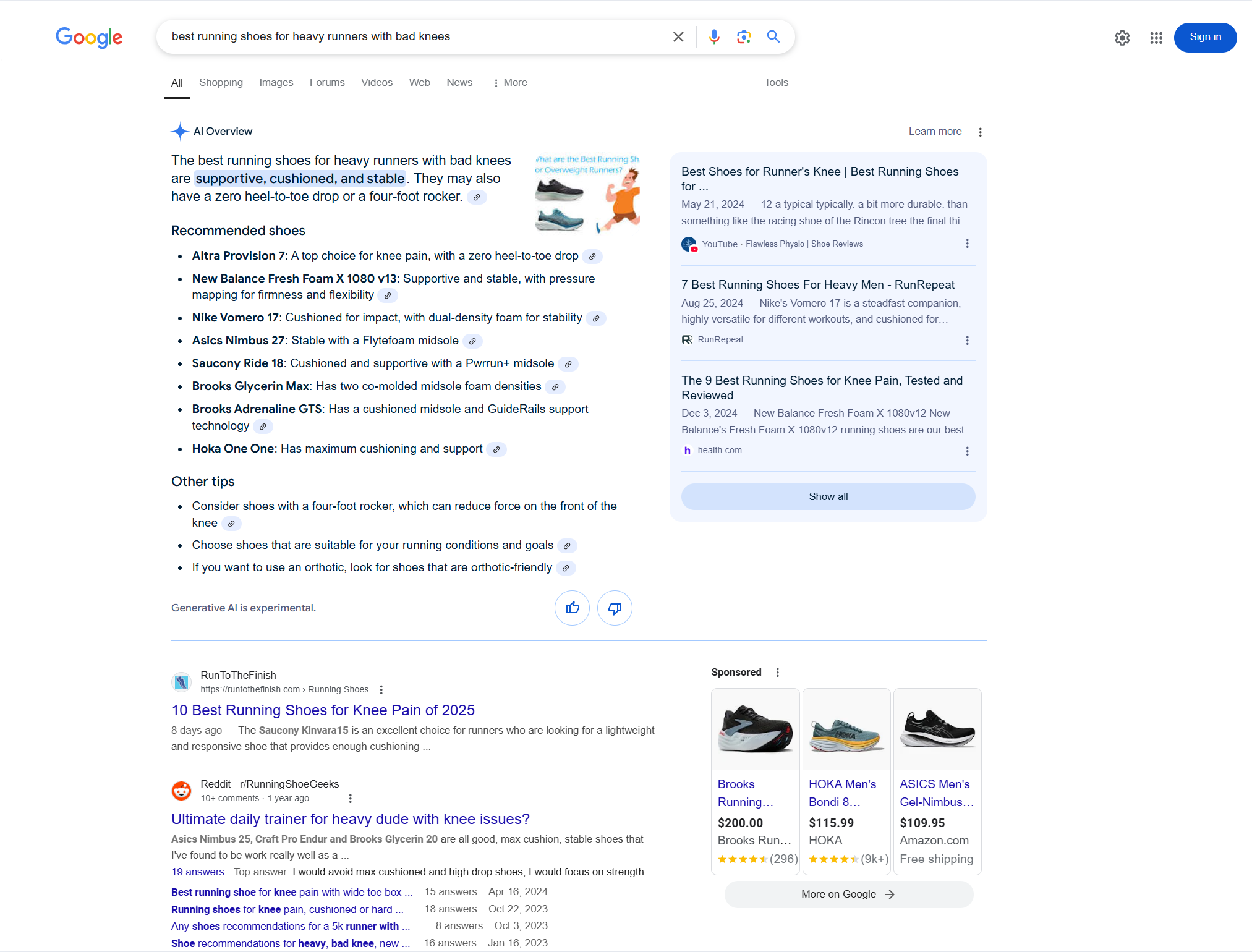Open The 9 Best Running Shoes health.com source
The height and width of the screenshot is (952, 1252).
(822, 388)
